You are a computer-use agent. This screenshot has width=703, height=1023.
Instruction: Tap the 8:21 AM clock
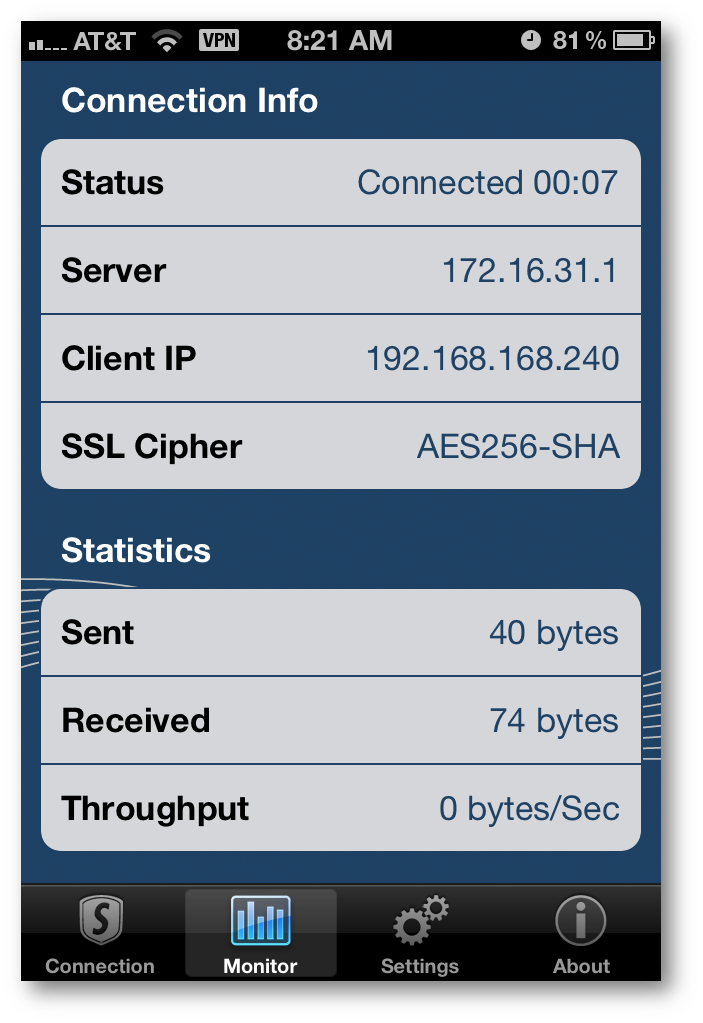tap(339, 41)
